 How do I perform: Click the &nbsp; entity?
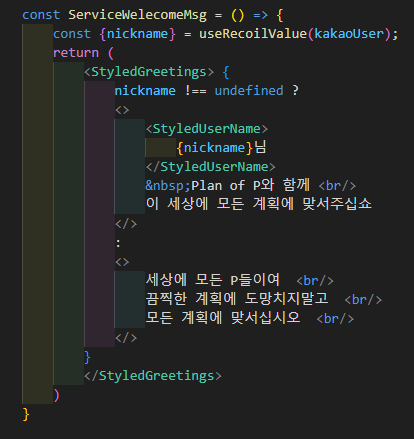pyautogui.click(x=168, y=186)
